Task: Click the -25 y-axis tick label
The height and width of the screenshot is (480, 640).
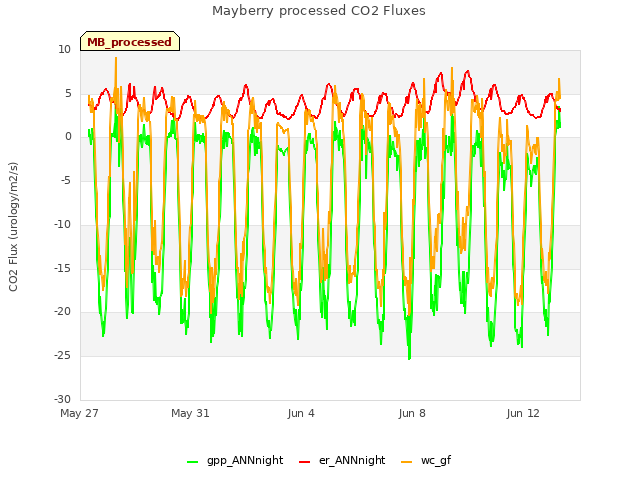Action: (62, 356)
